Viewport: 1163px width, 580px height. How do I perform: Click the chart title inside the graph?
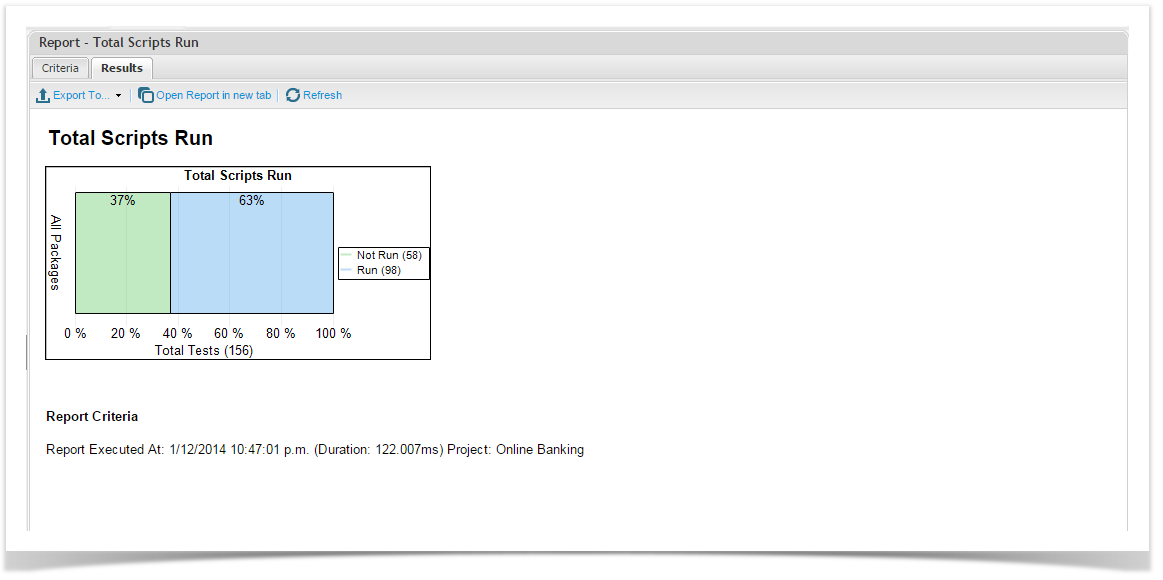tap(238, 176)
